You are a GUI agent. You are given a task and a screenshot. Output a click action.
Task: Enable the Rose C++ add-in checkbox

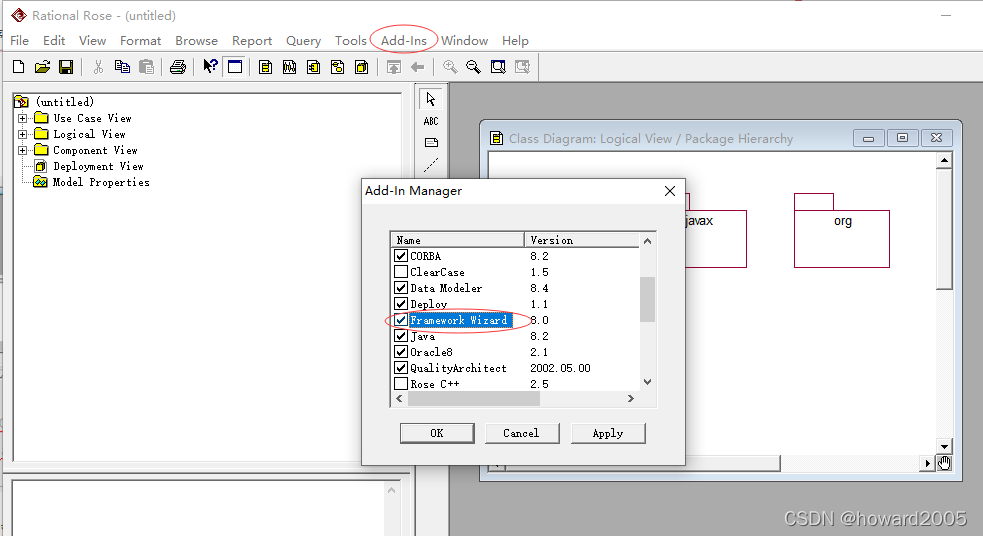(x=401, y=384)
